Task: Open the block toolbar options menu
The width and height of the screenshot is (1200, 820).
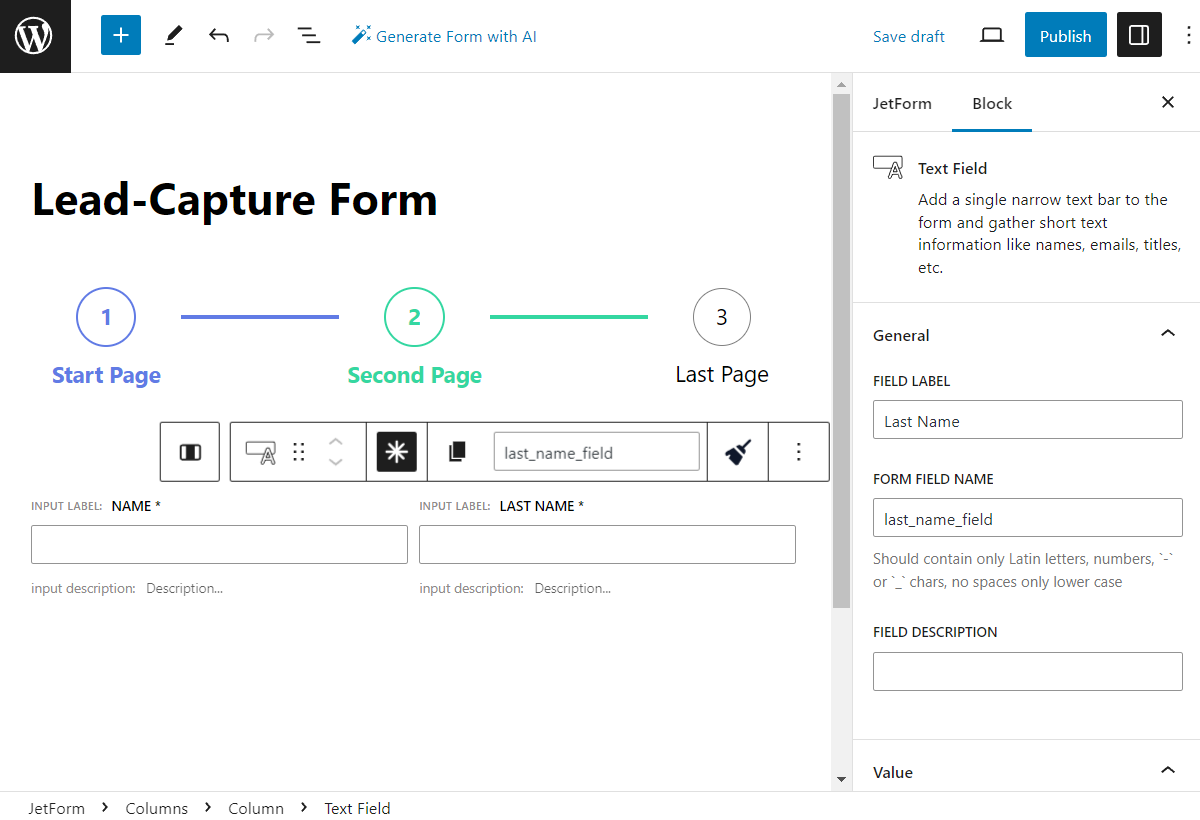Action: click(798, 451)
